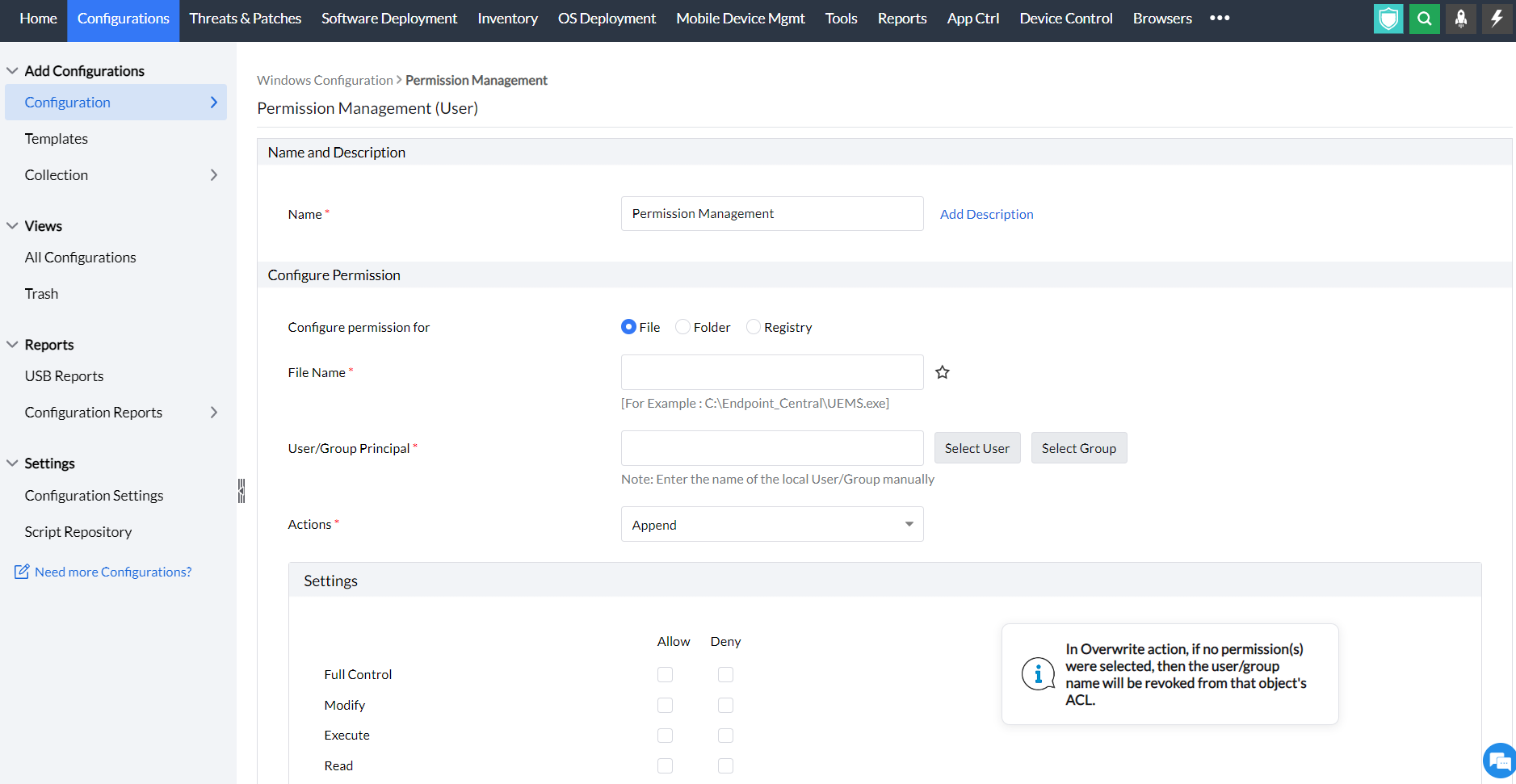The height and width of the screenshot is (784, 1516).
Task: Open more navigation options (three dots)
Action: (x=1220, y=18)
